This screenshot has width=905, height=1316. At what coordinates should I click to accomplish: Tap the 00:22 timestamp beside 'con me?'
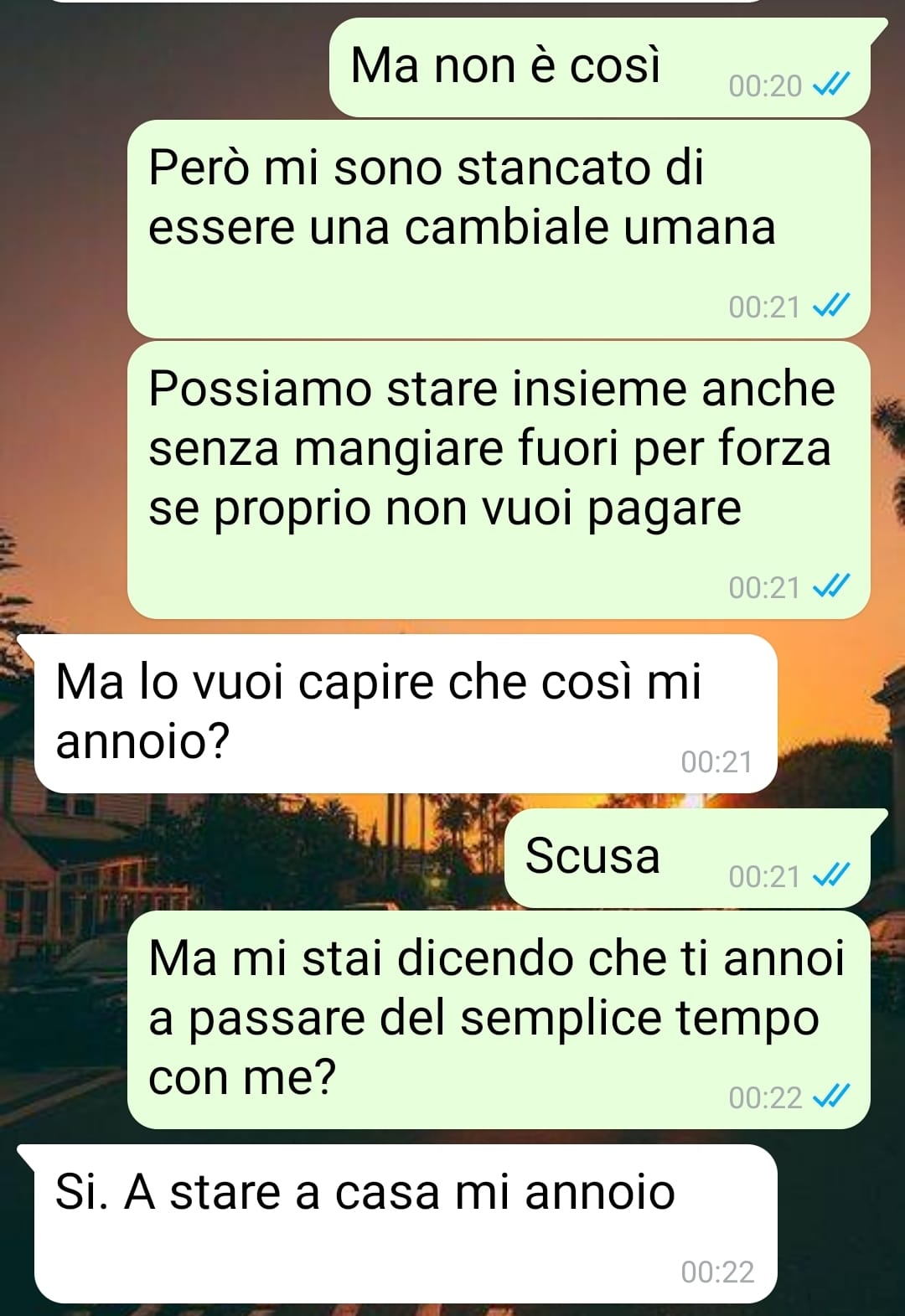point(765,1097)
